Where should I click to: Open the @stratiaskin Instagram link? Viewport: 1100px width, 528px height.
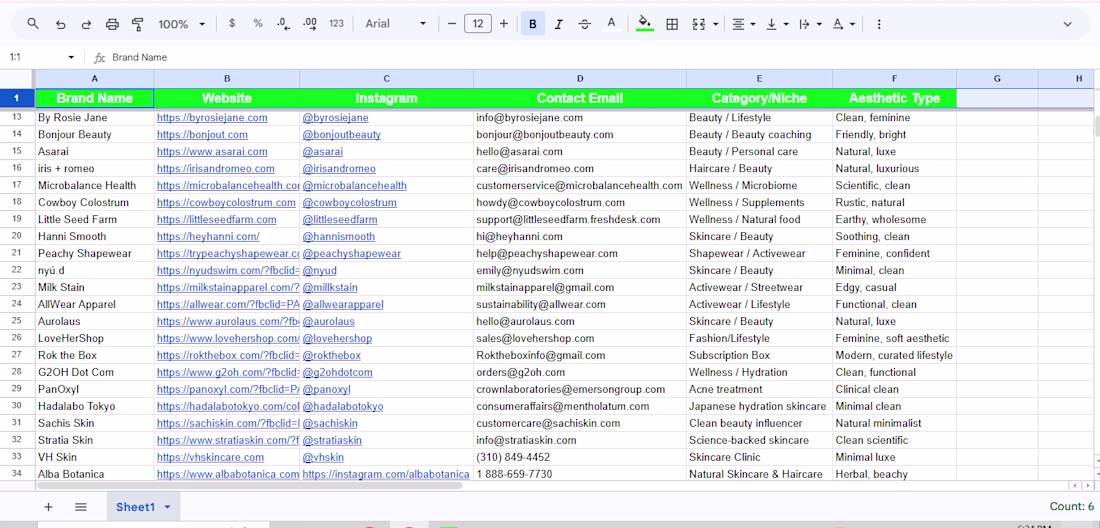pyautogui.click(x=332, y=440)
